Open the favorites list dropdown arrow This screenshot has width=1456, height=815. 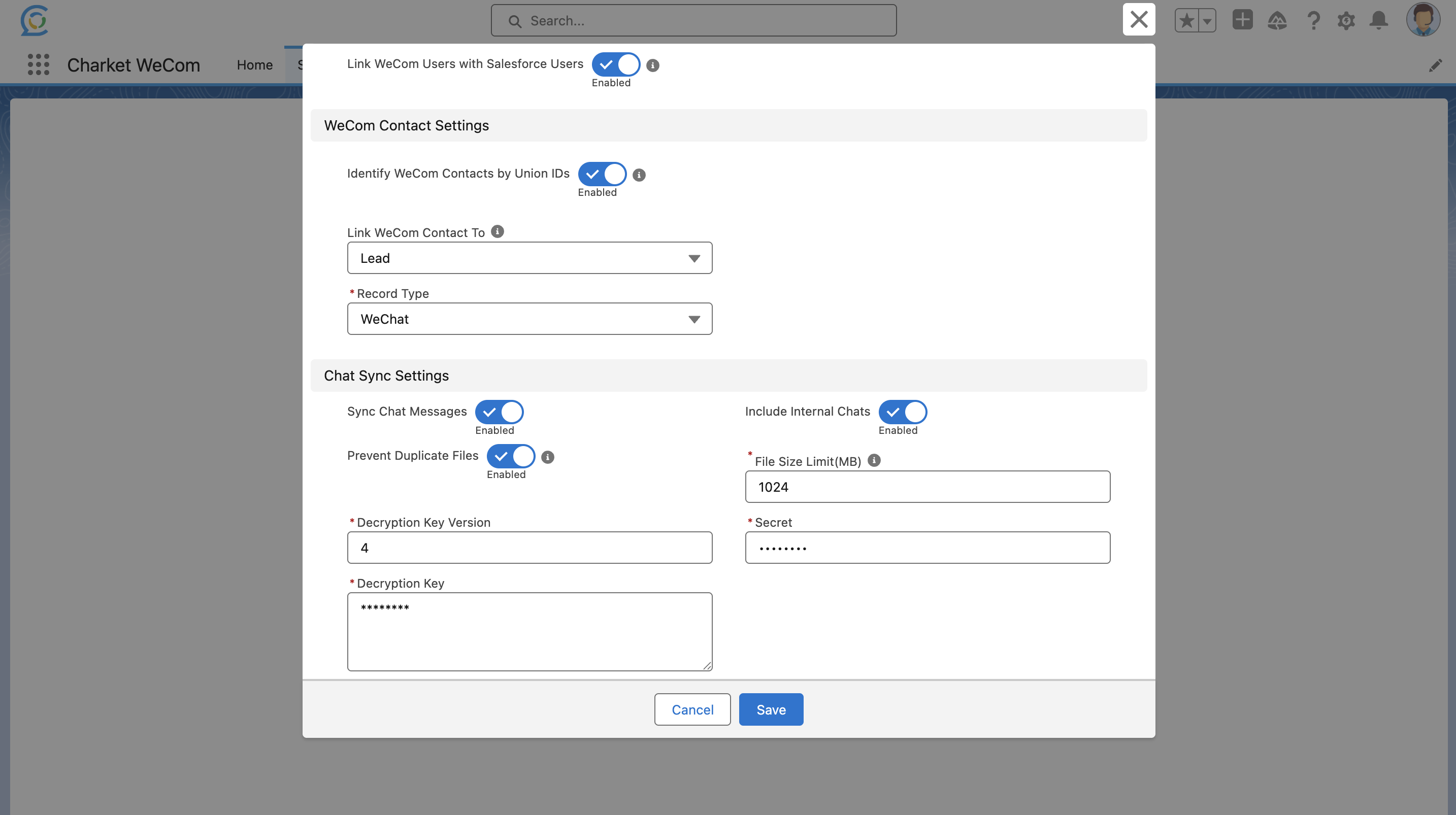(x=1207, y=21)
